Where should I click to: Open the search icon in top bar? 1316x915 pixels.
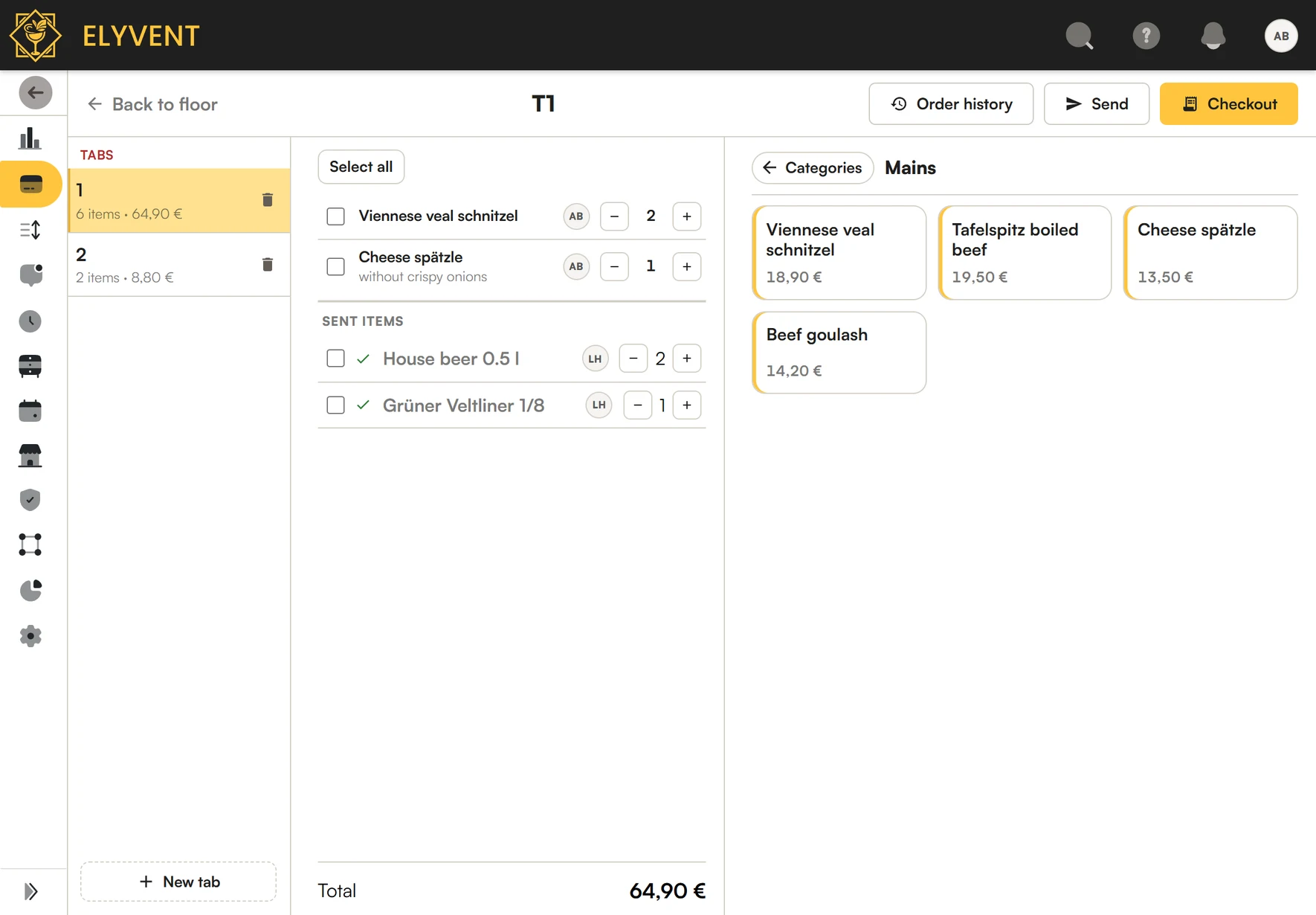tap(1080, 36)
